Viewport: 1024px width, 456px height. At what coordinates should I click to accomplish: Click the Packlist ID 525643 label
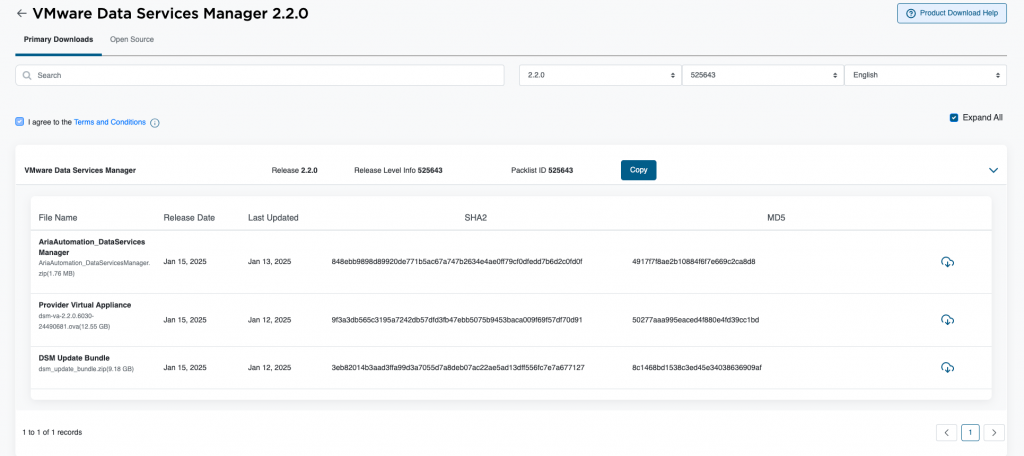tap(542, 170)
